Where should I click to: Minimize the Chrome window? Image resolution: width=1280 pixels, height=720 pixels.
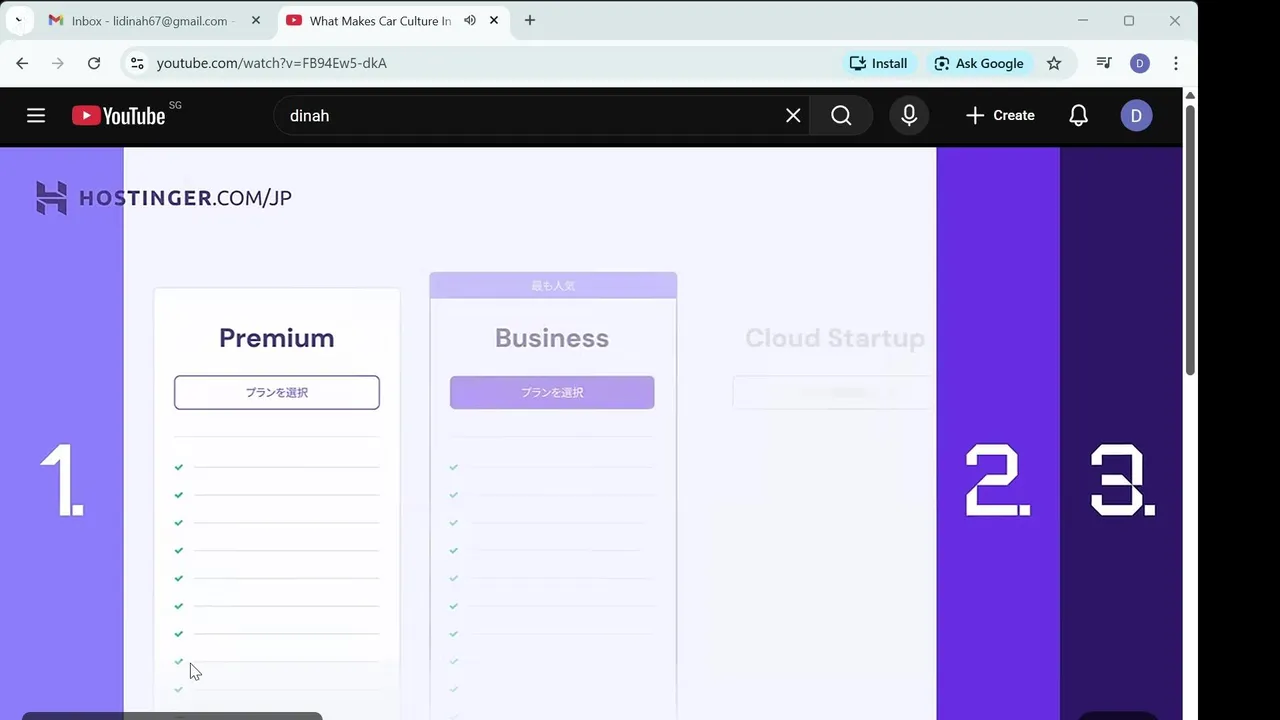coord(1083,21)
